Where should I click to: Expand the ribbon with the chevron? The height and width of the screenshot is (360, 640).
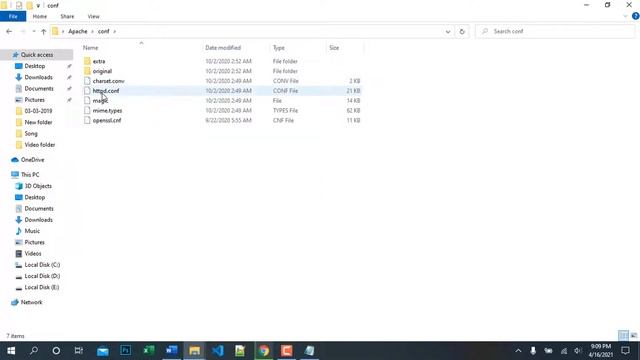625,16
